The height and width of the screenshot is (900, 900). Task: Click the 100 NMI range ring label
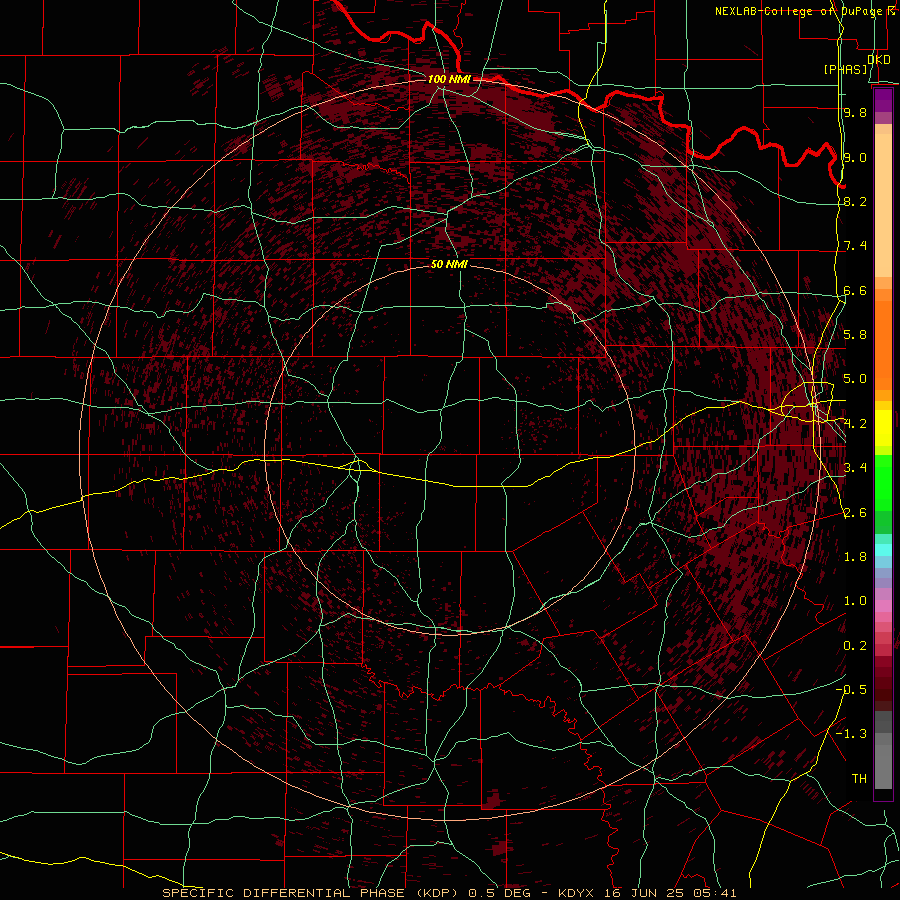tap(449, 79)
